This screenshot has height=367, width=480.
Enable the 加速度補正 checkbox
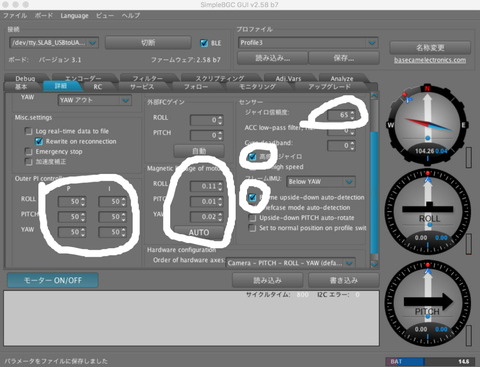(x=29, y=162)
